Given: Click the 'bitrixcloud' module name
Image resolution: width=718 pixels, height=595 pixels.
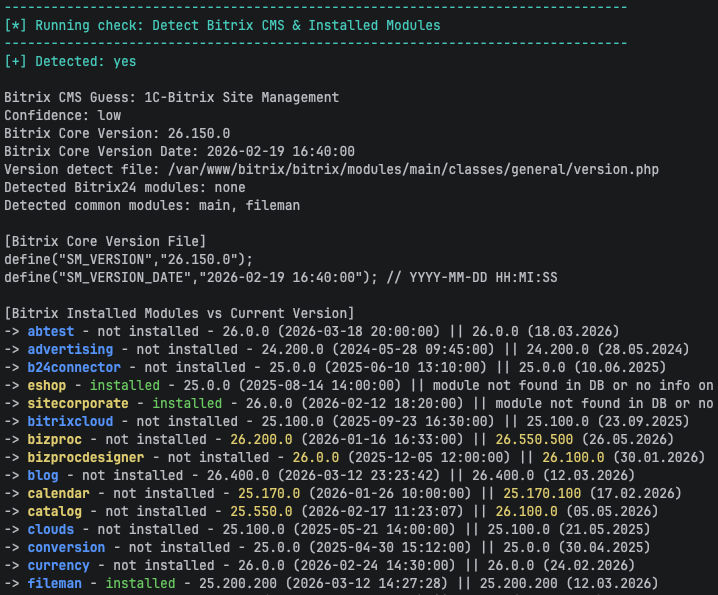Looking at the screenshot, I should coord(70,421).
